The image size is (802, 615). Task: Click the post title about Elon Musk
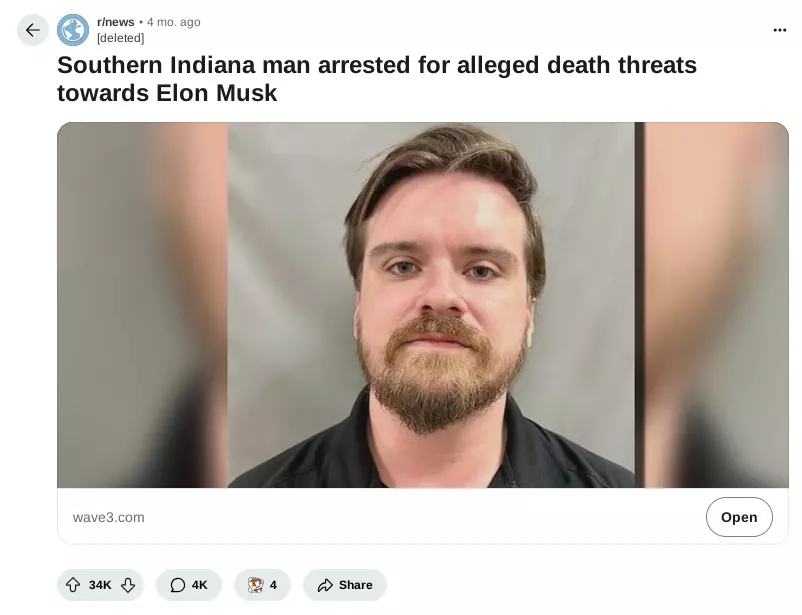coord(376,79)
